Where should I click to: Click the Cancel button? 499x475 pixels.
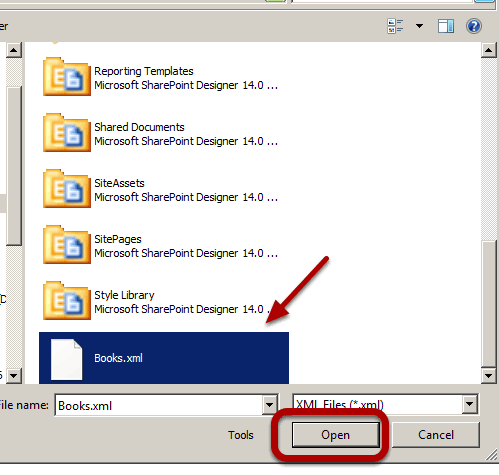(x=436, y=435)
